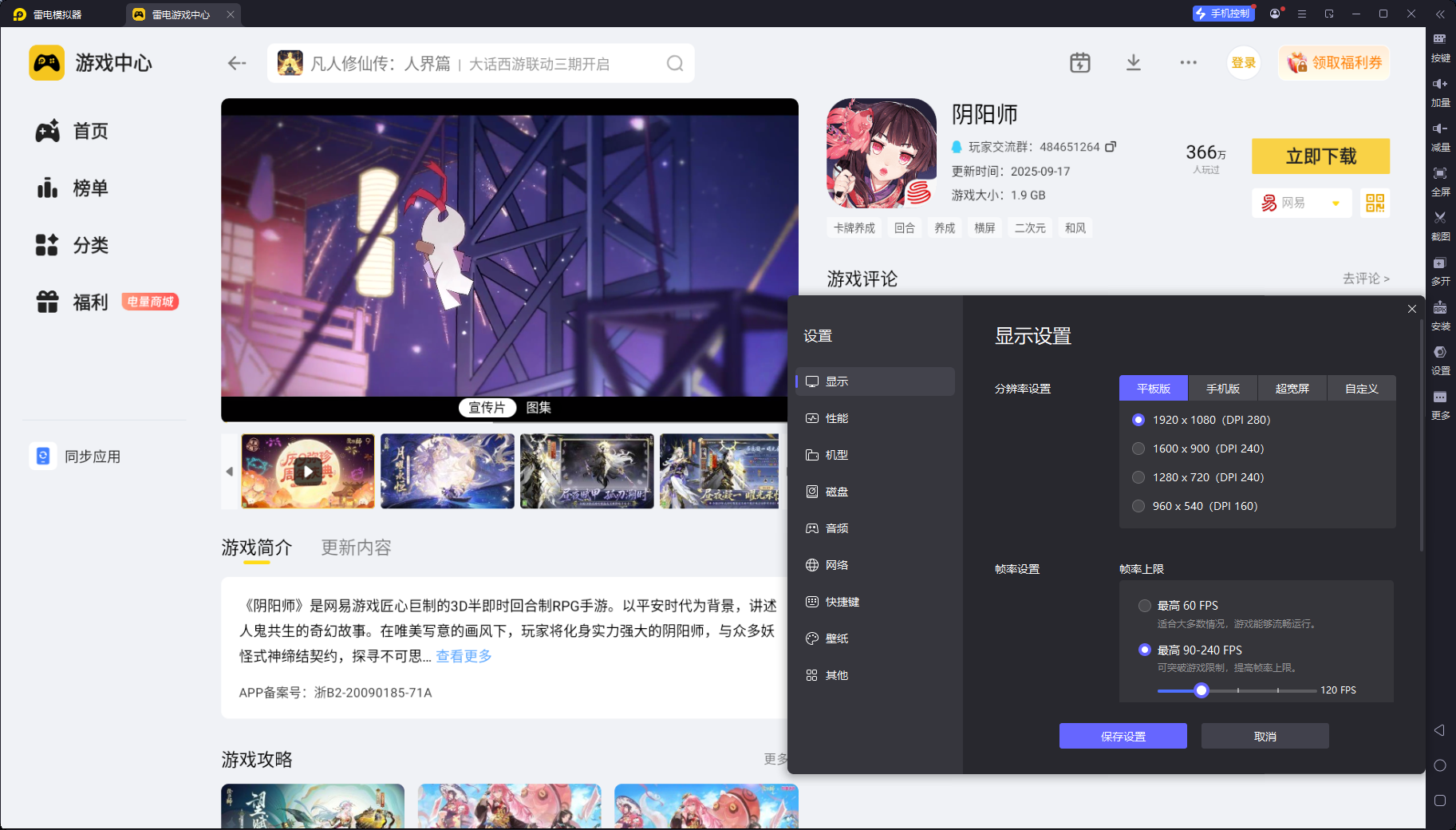This screenshot has height=830, width=1456.
Task: Open the 壁纸 settings section
Action: [x=875, y=638]
